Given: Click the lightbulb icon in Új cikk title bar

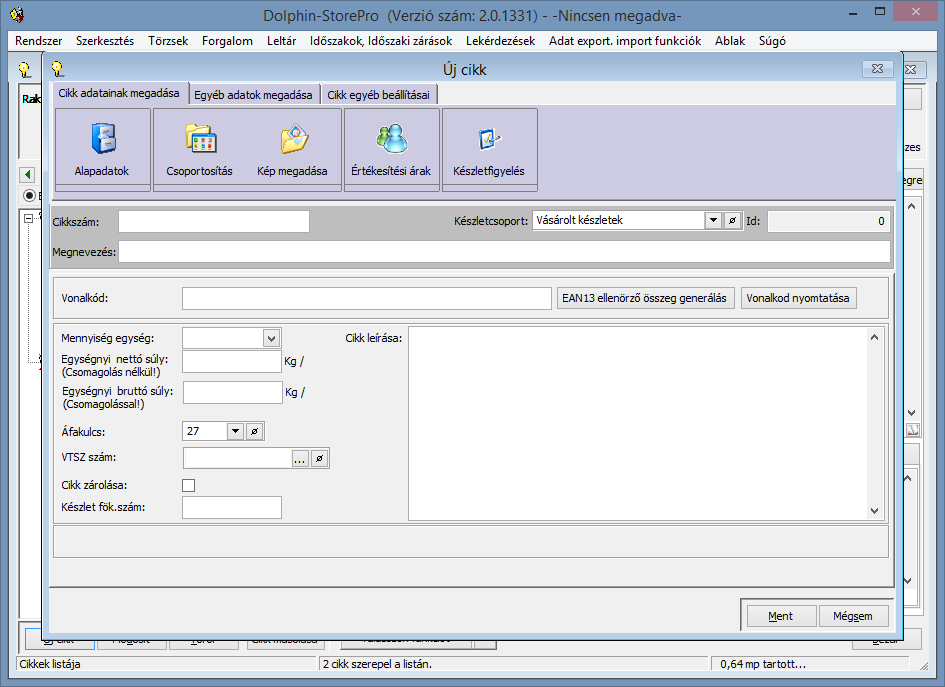Looking at the screenshot, I should [x=58, y=69].
